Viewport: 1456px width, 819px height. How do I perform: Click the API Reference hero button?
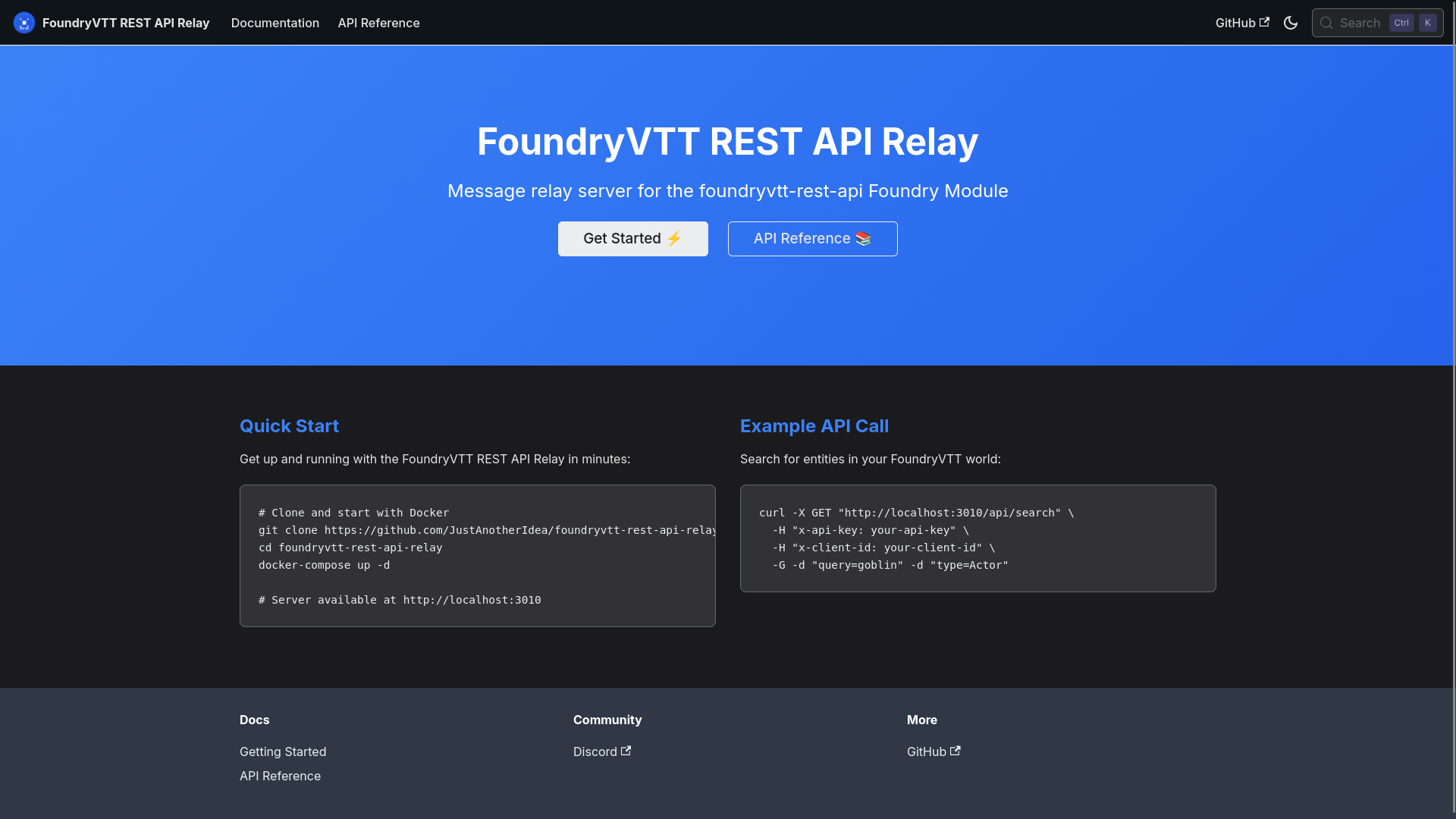tap(812, 238)
